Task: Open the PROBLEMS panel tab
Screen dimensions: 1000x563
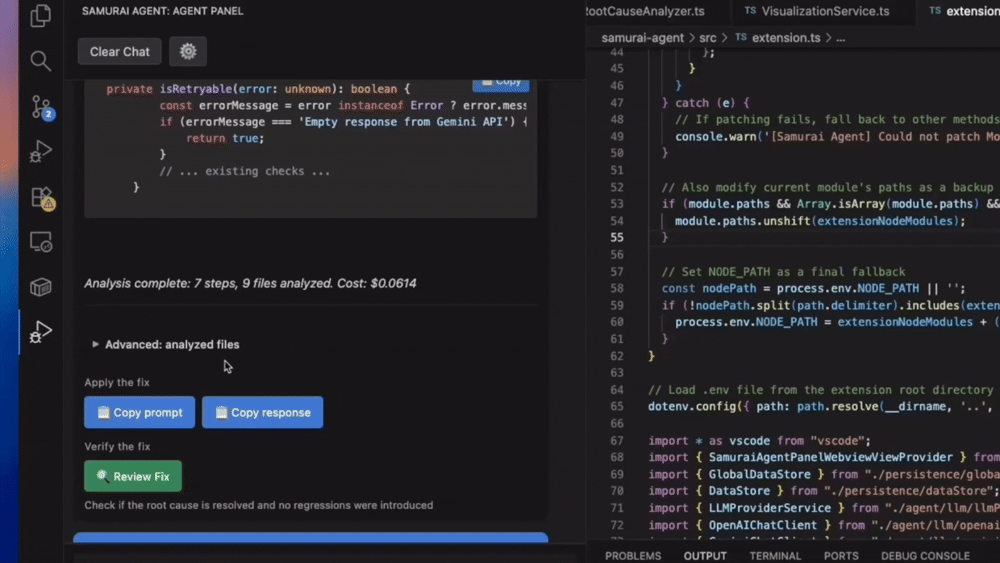Action: point(633,555)
